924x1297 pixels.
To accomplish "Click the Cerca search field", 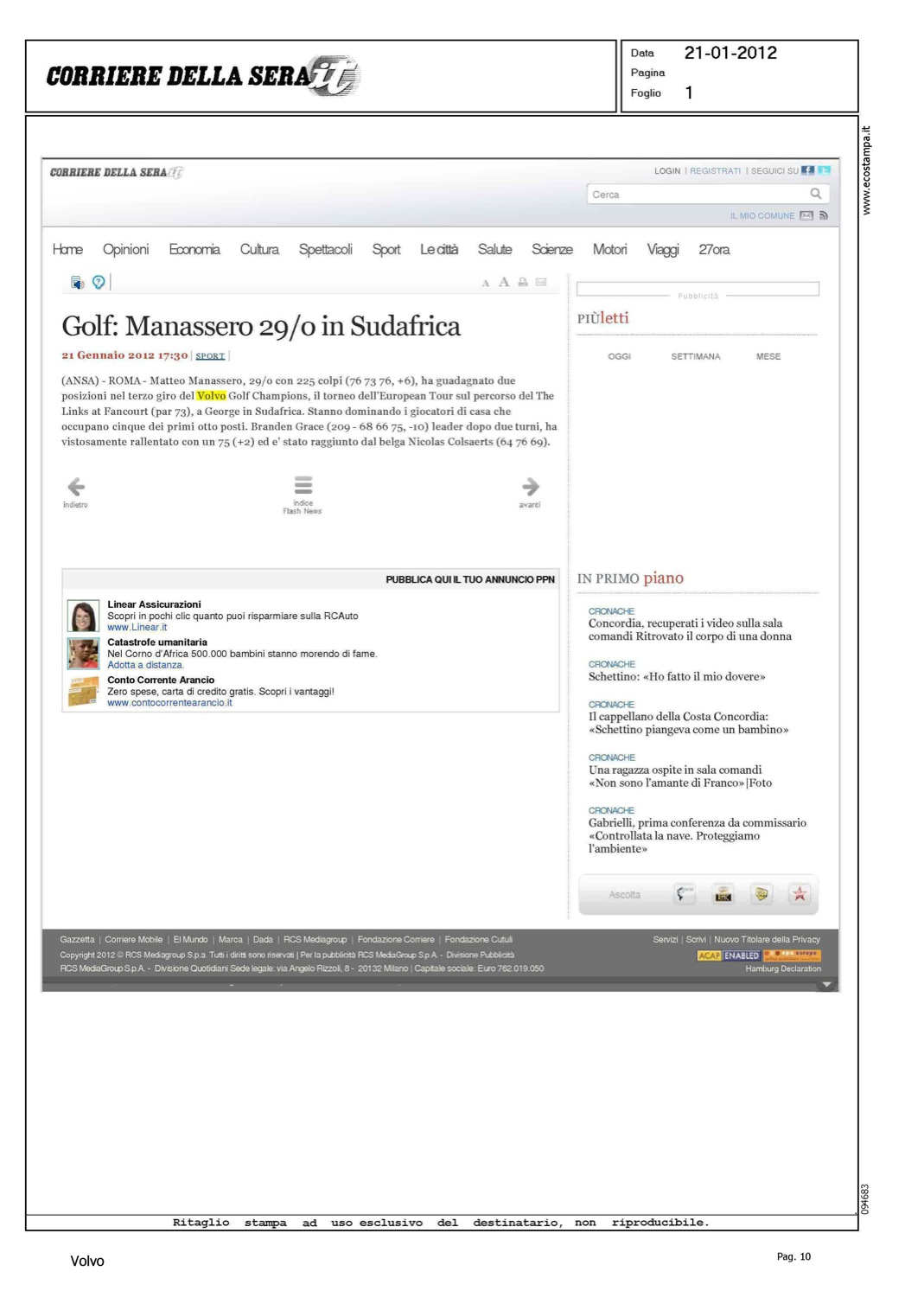I will (696, 195).
